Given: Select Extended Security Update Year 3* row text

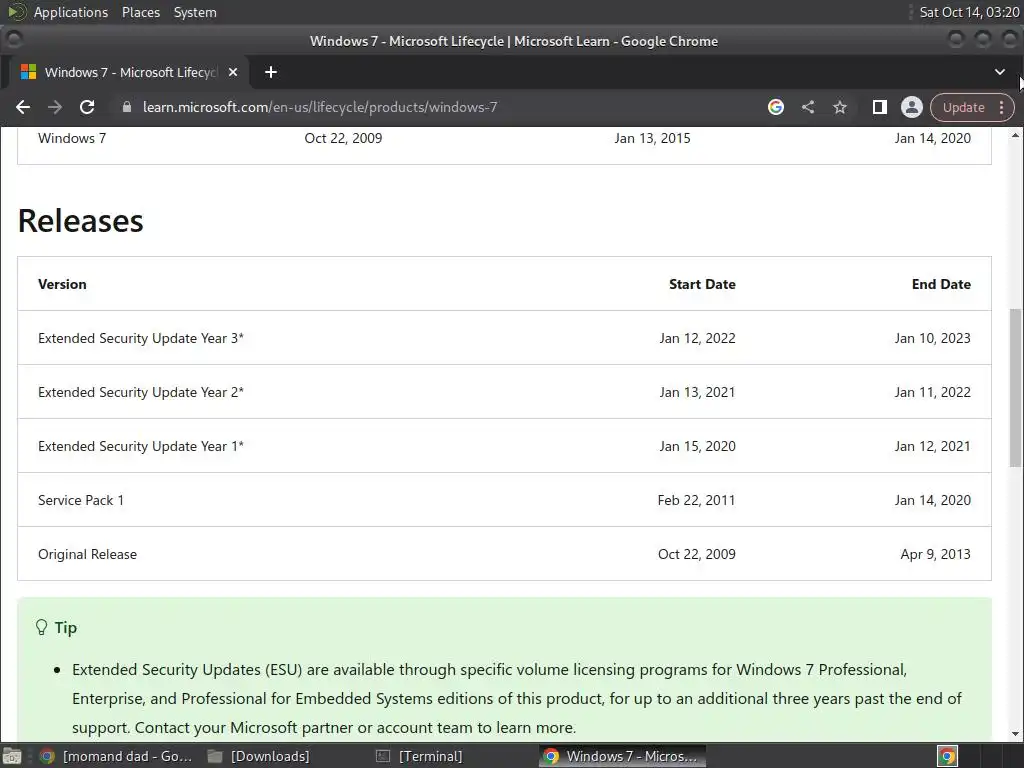Looking at the screenshot, I should pos(140,338).
